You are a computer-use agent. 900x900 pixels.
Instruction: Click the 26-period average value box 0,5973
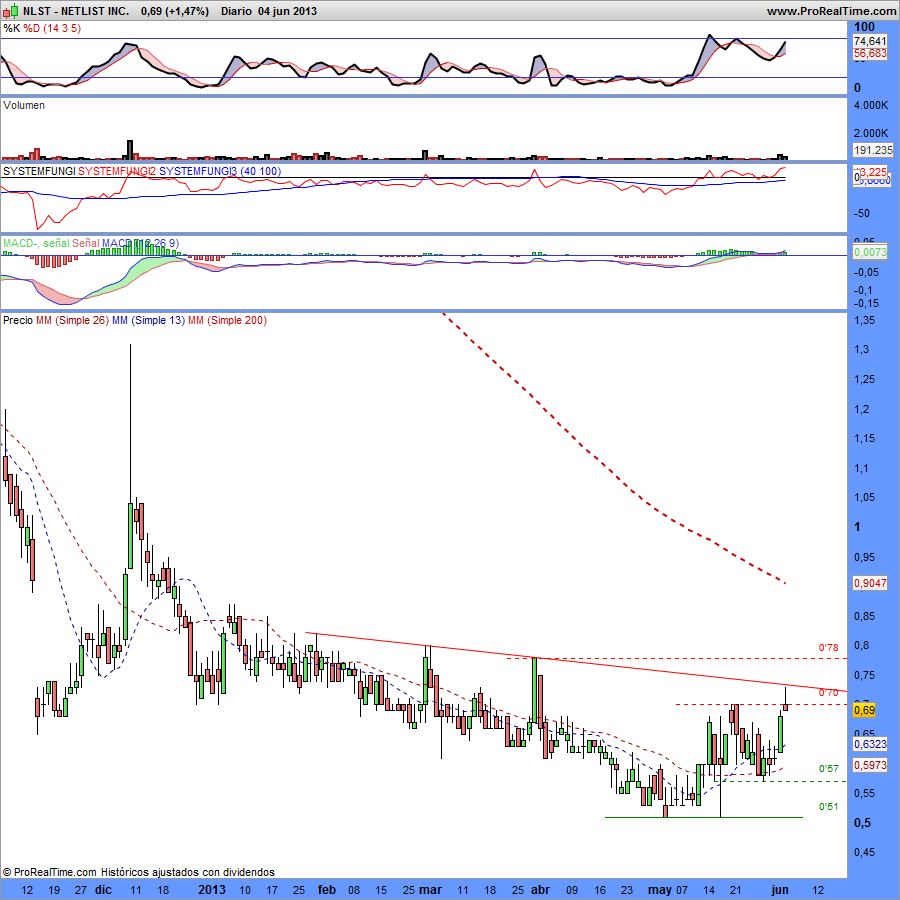(x=870, y=765)
